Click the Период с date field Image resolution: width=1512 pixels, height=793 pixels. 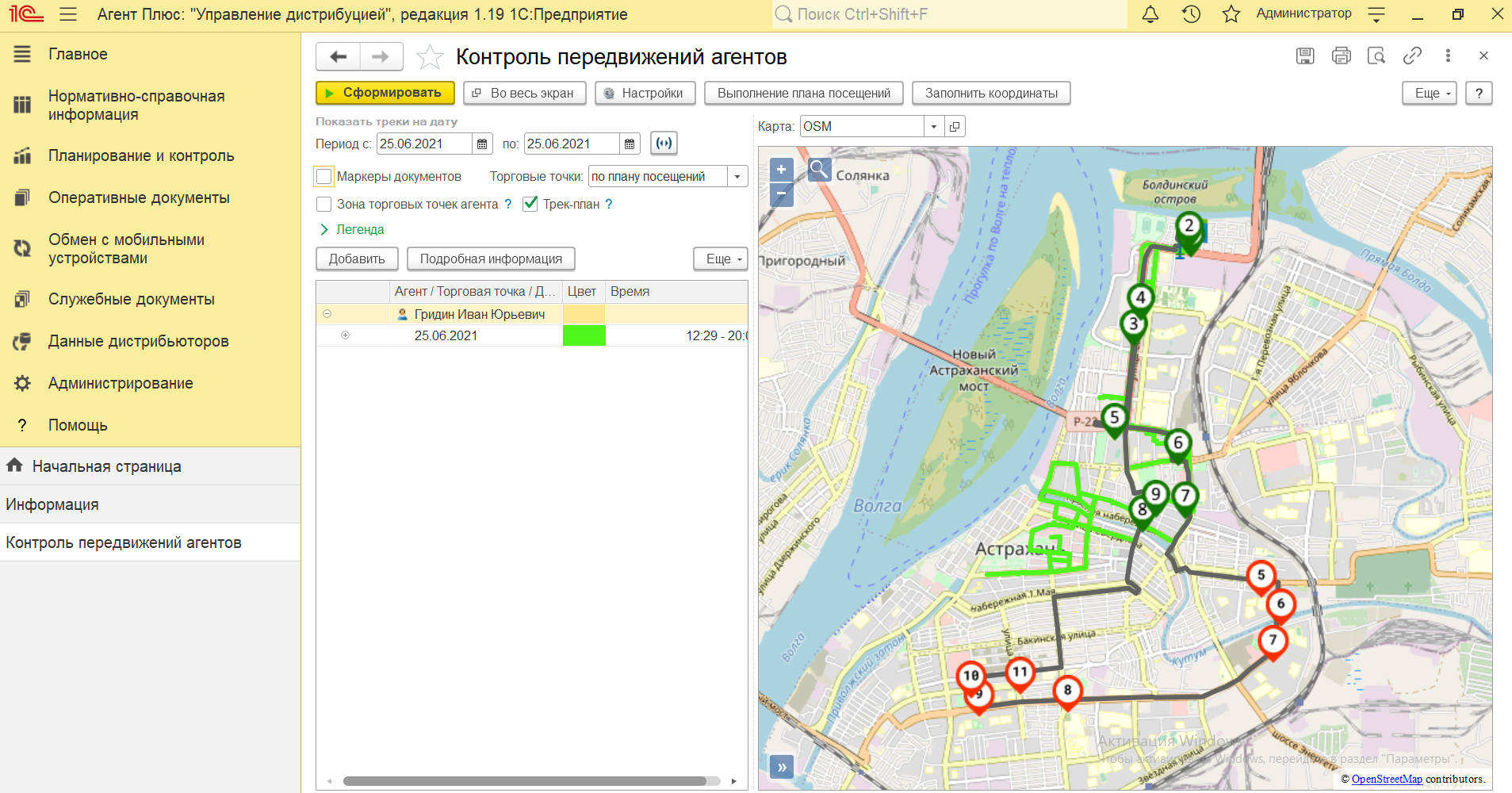[424, 144]
